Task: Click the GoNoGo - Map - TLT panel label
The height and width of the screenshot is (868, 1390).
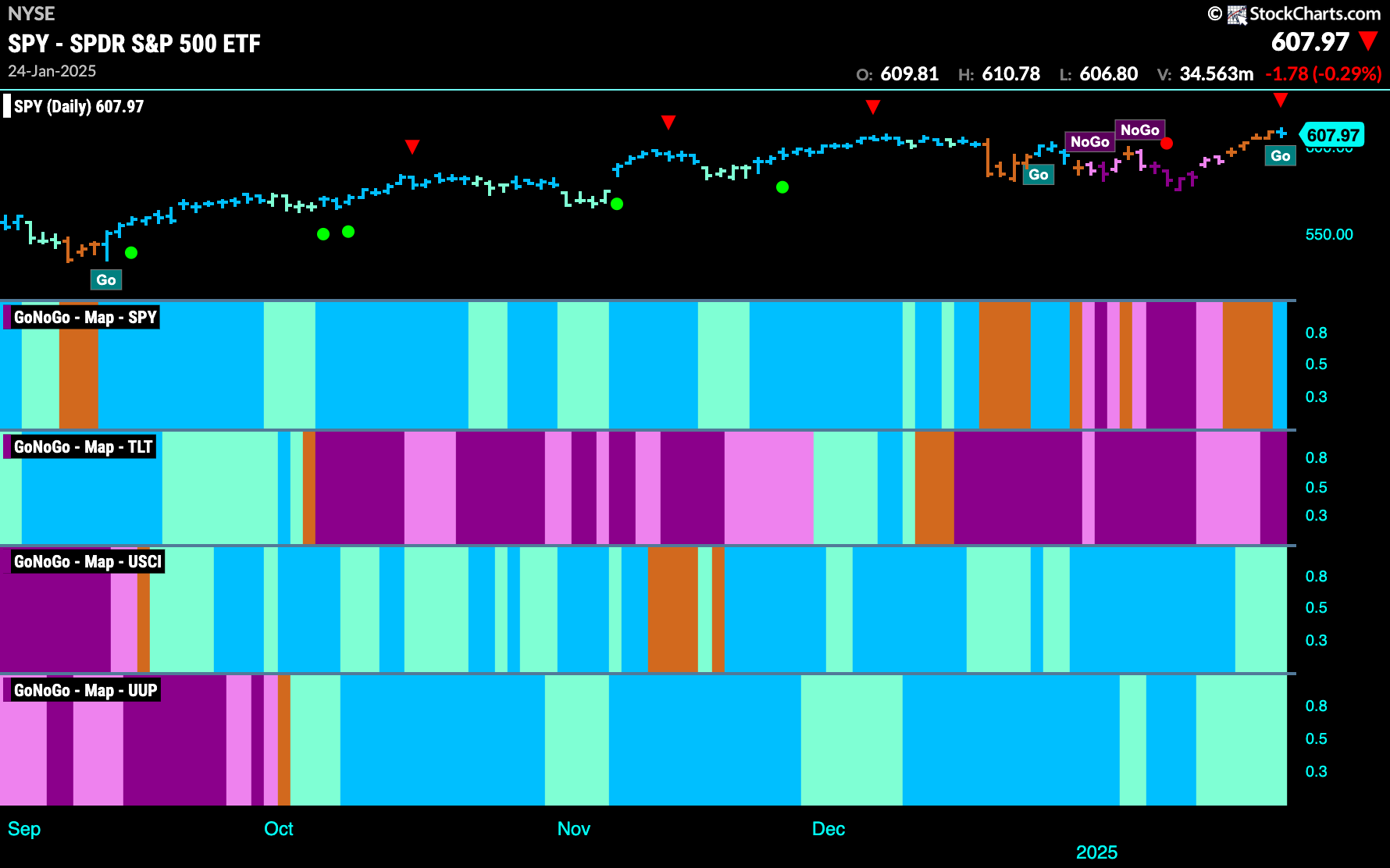Action: [x=80, y=446]
